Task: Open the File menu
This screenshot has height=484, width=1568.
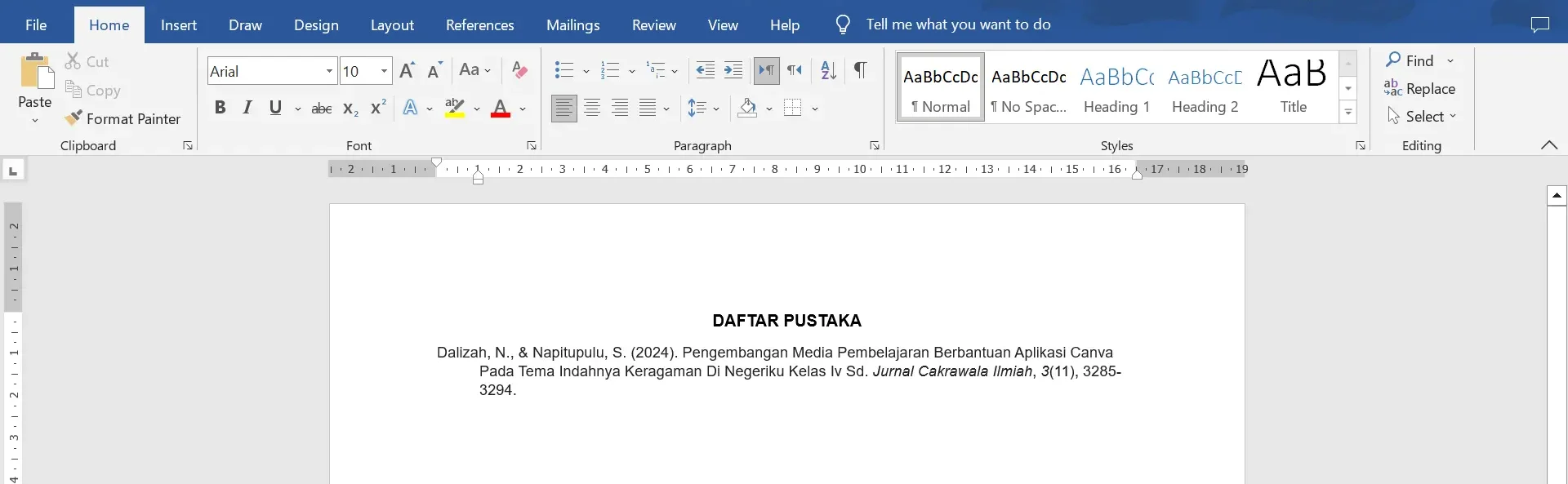Action: pos(36,25)
